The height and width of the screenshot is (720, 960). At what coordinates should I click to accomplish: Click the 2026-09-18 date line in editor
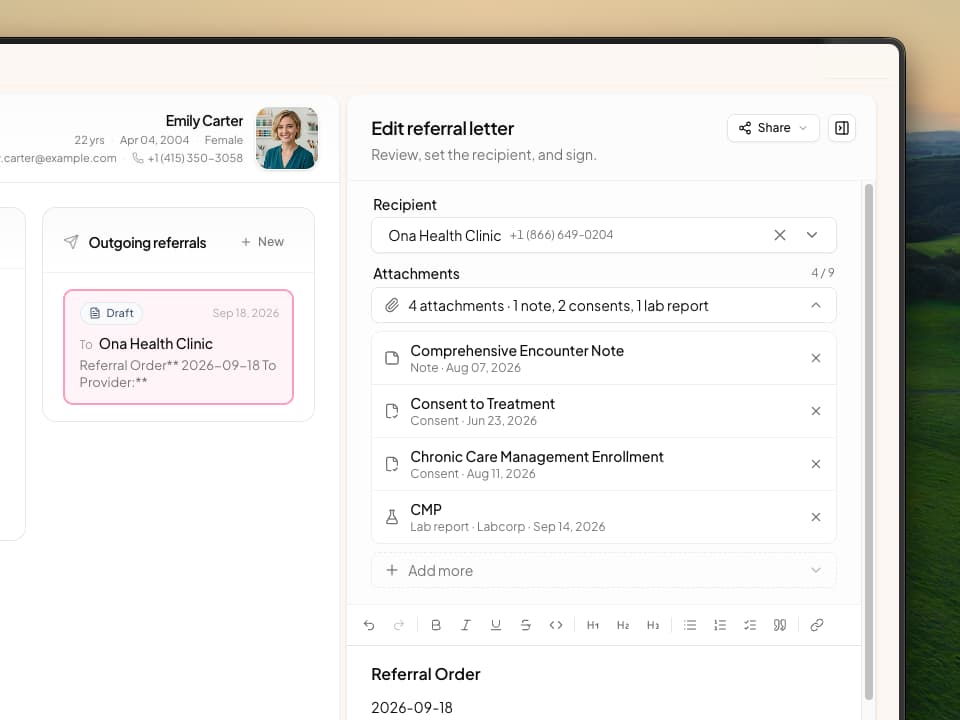411,708
